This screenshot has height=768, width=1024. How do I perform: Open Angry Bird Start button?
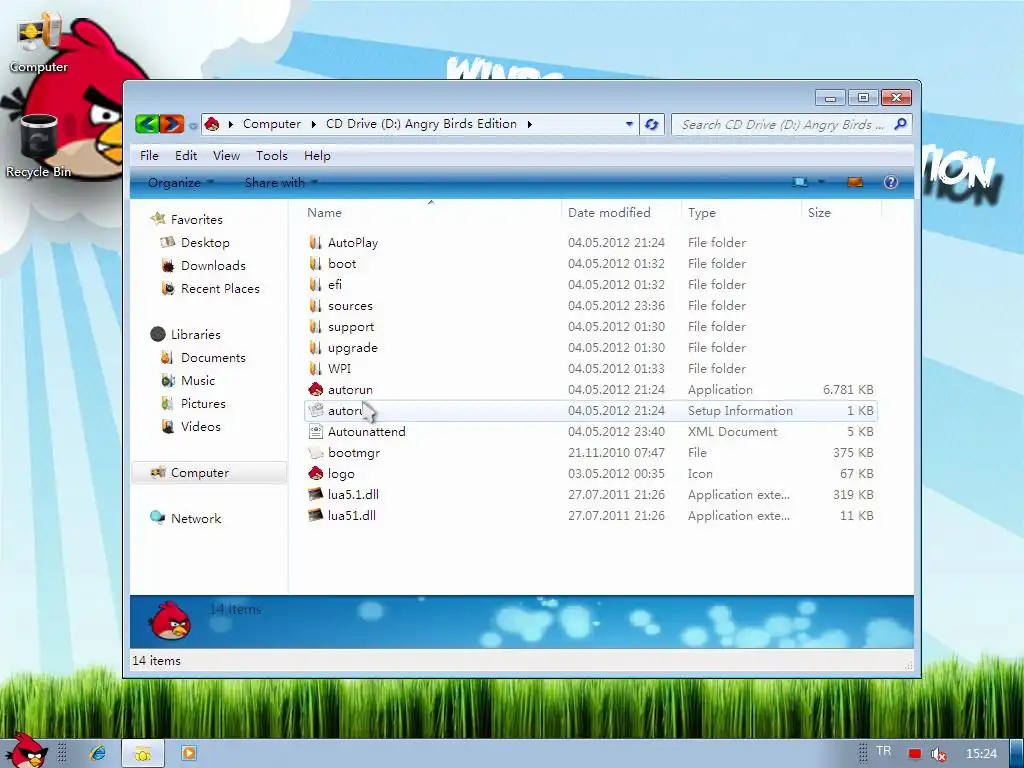[x=26, y=751]
